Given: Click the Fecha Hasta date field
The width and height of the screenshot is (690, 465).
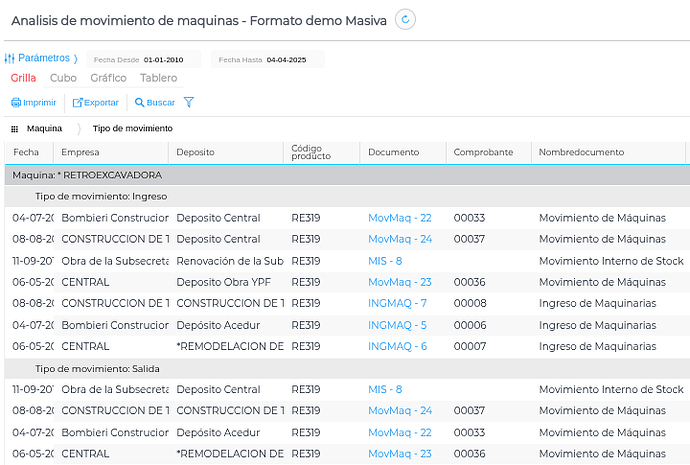Looking at the screenshot, I should [x=268, y=59].
